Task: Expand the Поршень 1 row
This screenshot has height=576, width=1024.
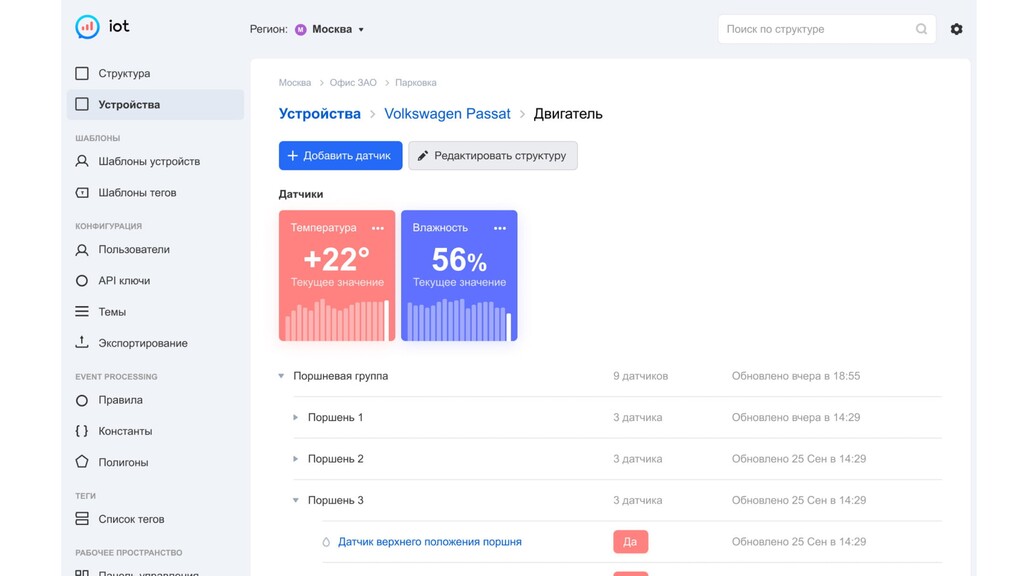Action: 295,417
